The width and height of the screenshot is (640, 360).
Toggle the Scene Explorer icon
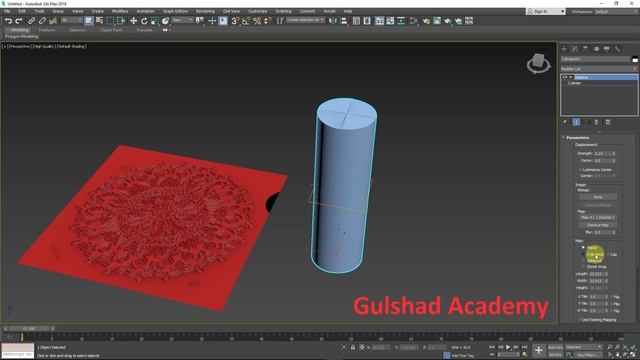(356, 21)
